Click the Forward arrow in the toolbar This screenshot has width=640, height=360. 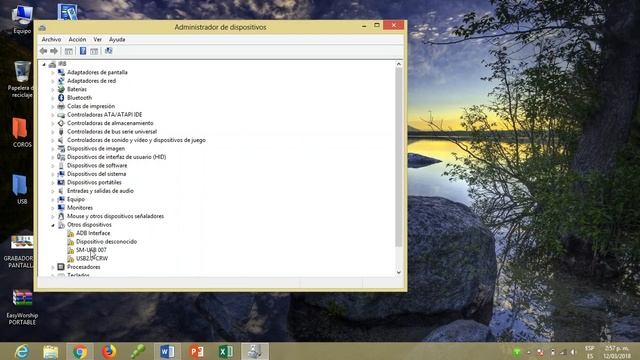54,51
